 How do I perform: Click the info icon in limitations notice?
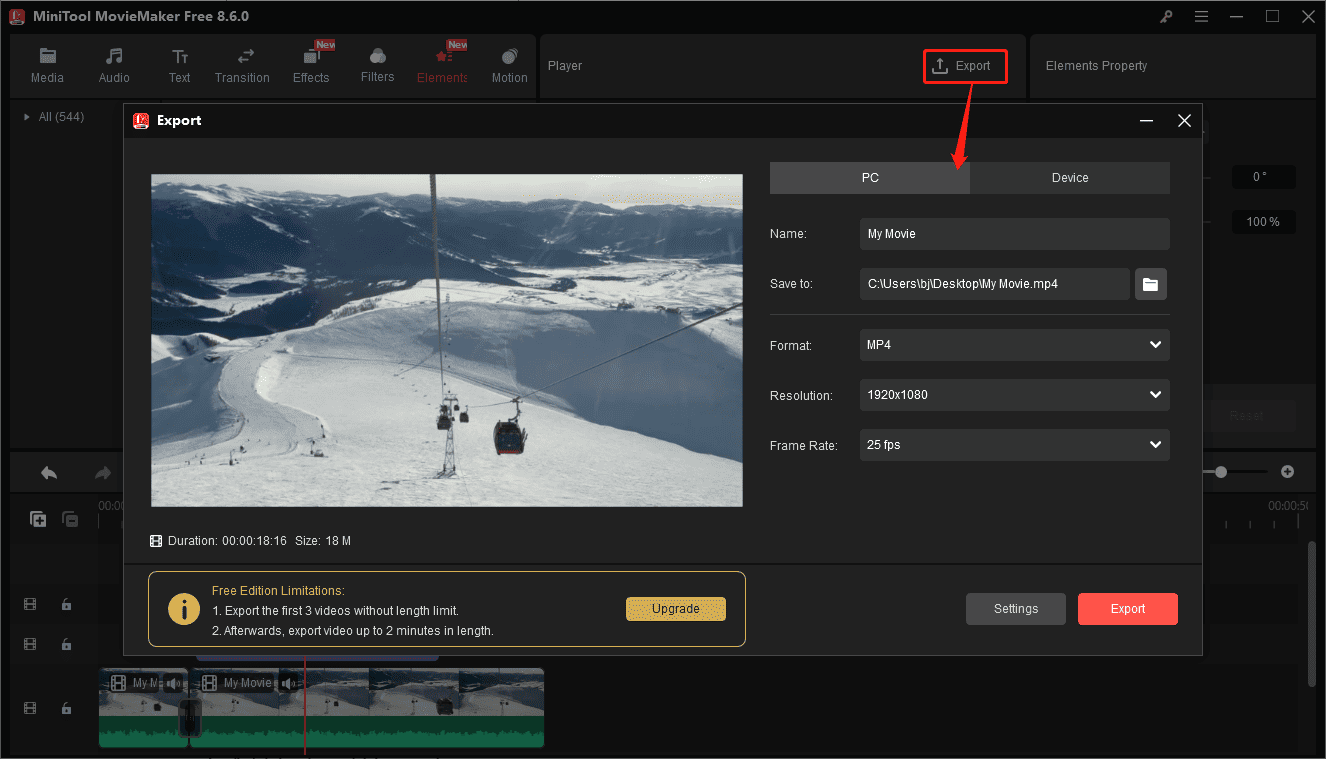[184, 609]
